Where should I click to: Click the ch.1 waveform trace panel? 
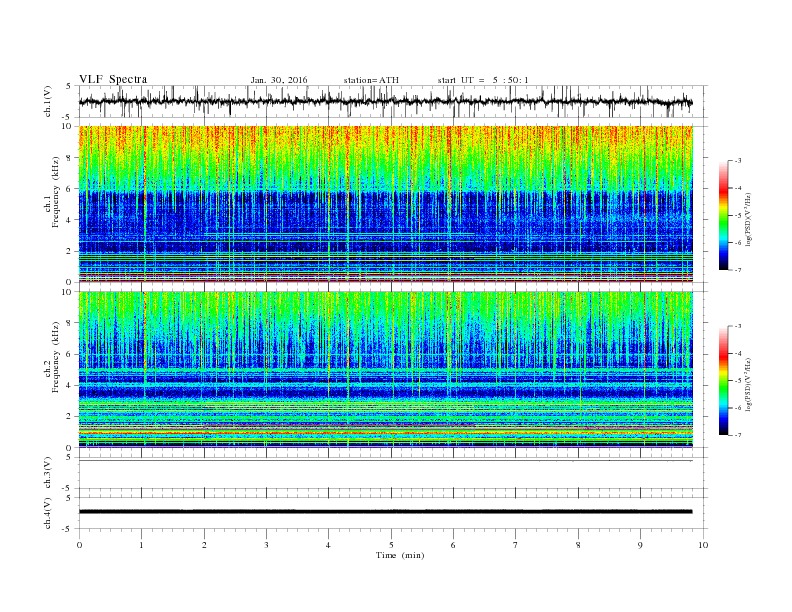point(393,102)
